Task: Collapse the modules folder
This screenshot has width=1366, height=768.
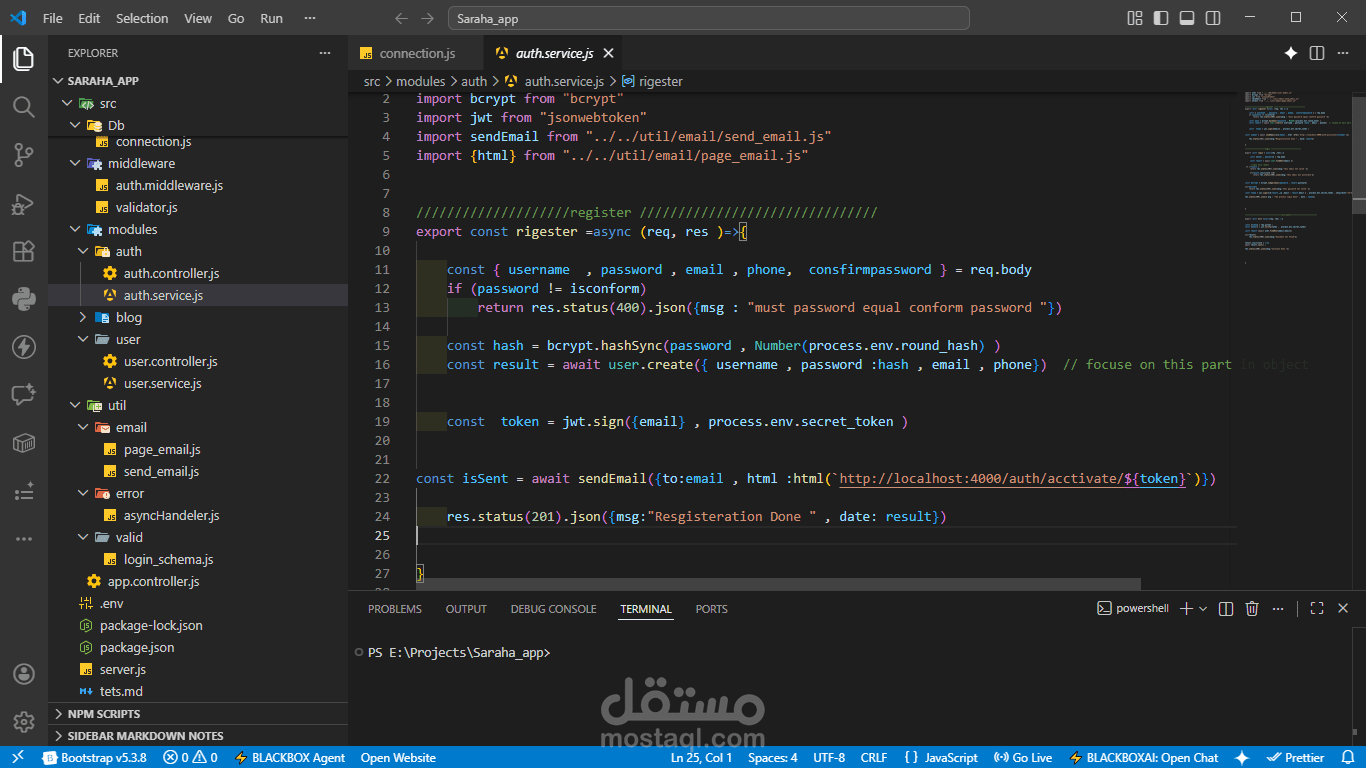Action: coord(198,229)
